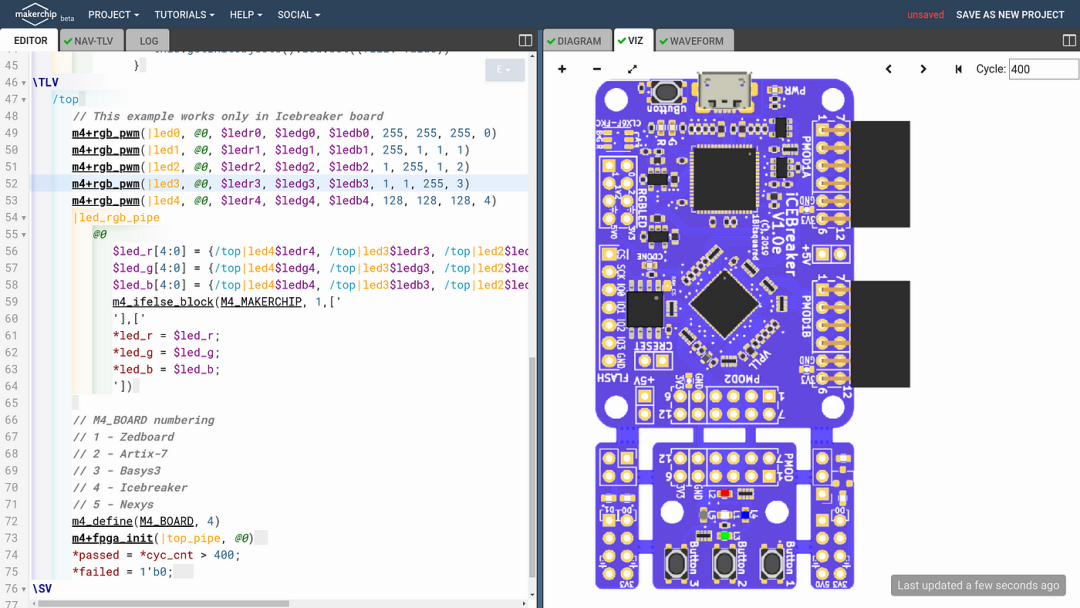Toggle split layout on editor pane
1080x608 pixels.
tap(525, 41)
